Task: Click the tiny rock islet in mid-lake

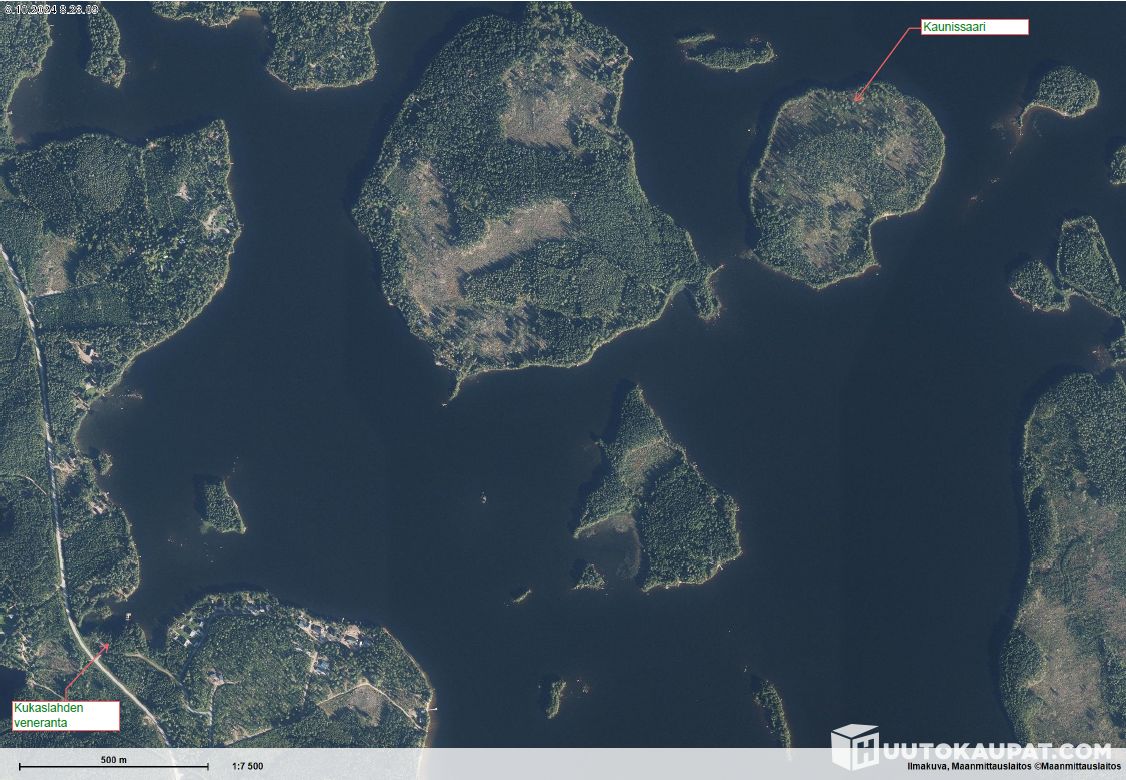Action: pyautogui.click(x=485, y=497)
